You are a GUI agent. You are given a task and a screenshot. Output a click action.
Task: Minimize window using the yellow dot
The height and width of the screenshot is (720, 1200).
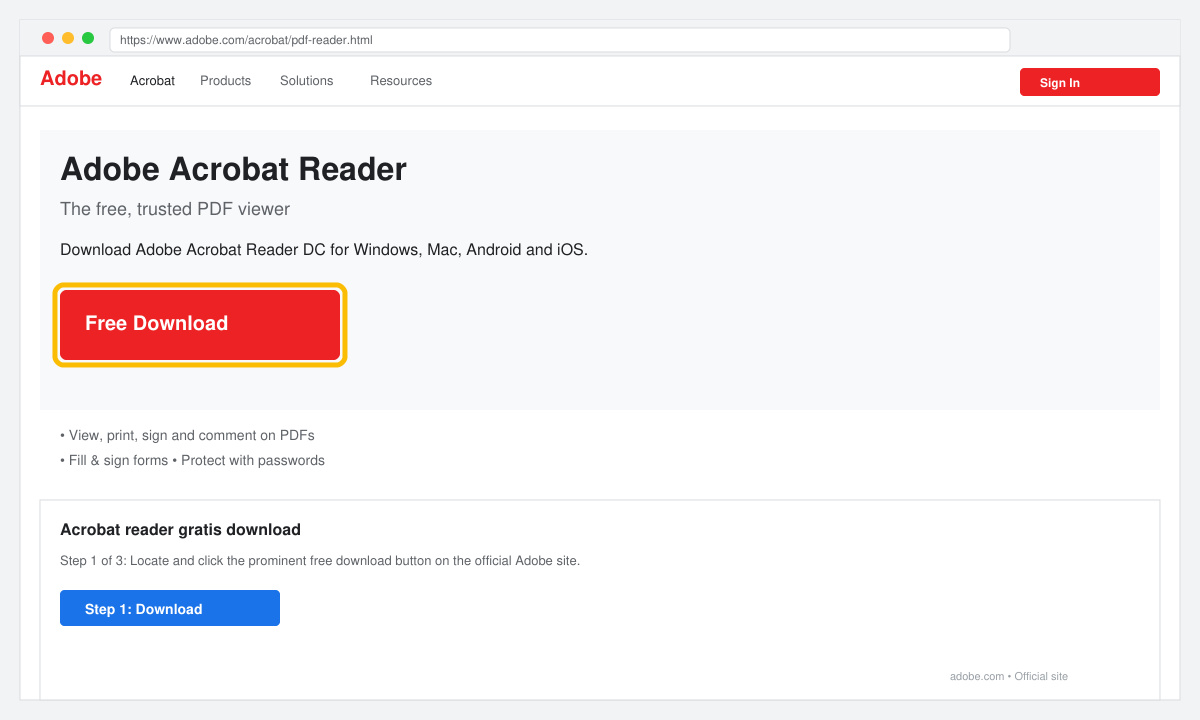[x=68, y=38]
